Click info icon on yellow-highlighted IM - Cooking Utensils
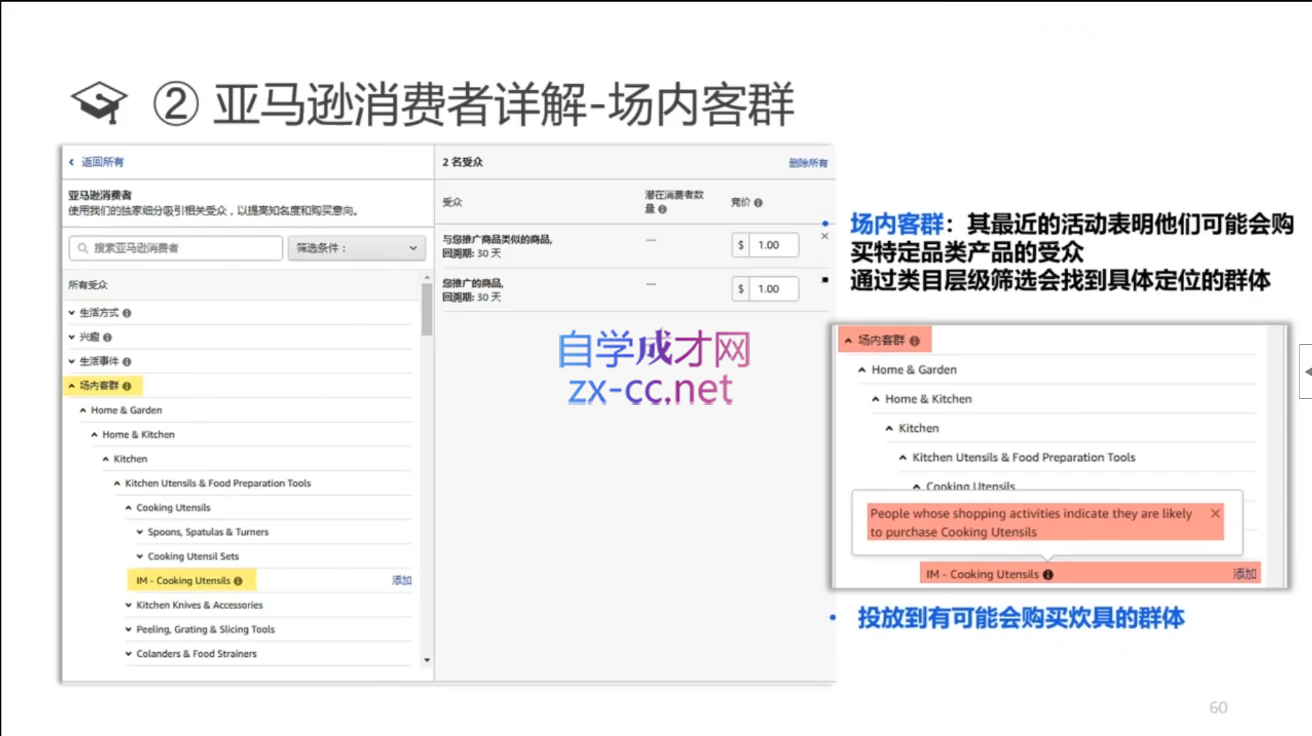 (238, 581)
